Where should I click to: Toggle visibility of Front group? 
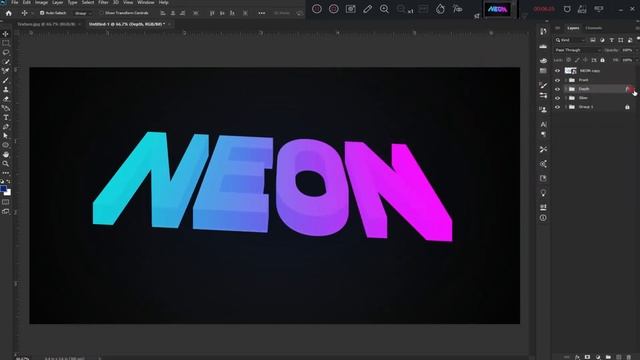[x=557, y=80]
